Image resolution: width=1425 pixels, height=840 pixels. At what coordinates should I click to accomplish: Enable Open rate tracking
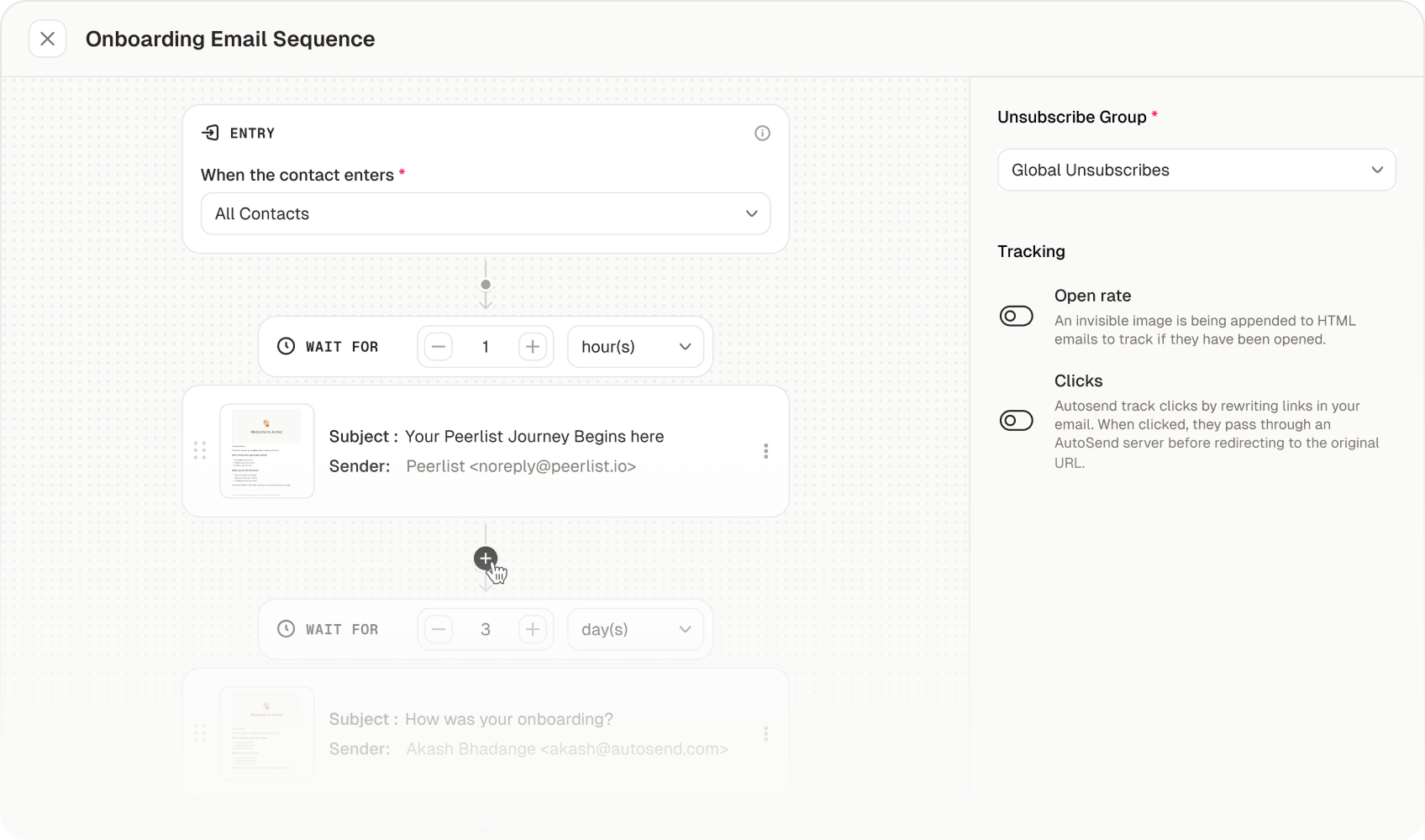(x=1017, y=316)
